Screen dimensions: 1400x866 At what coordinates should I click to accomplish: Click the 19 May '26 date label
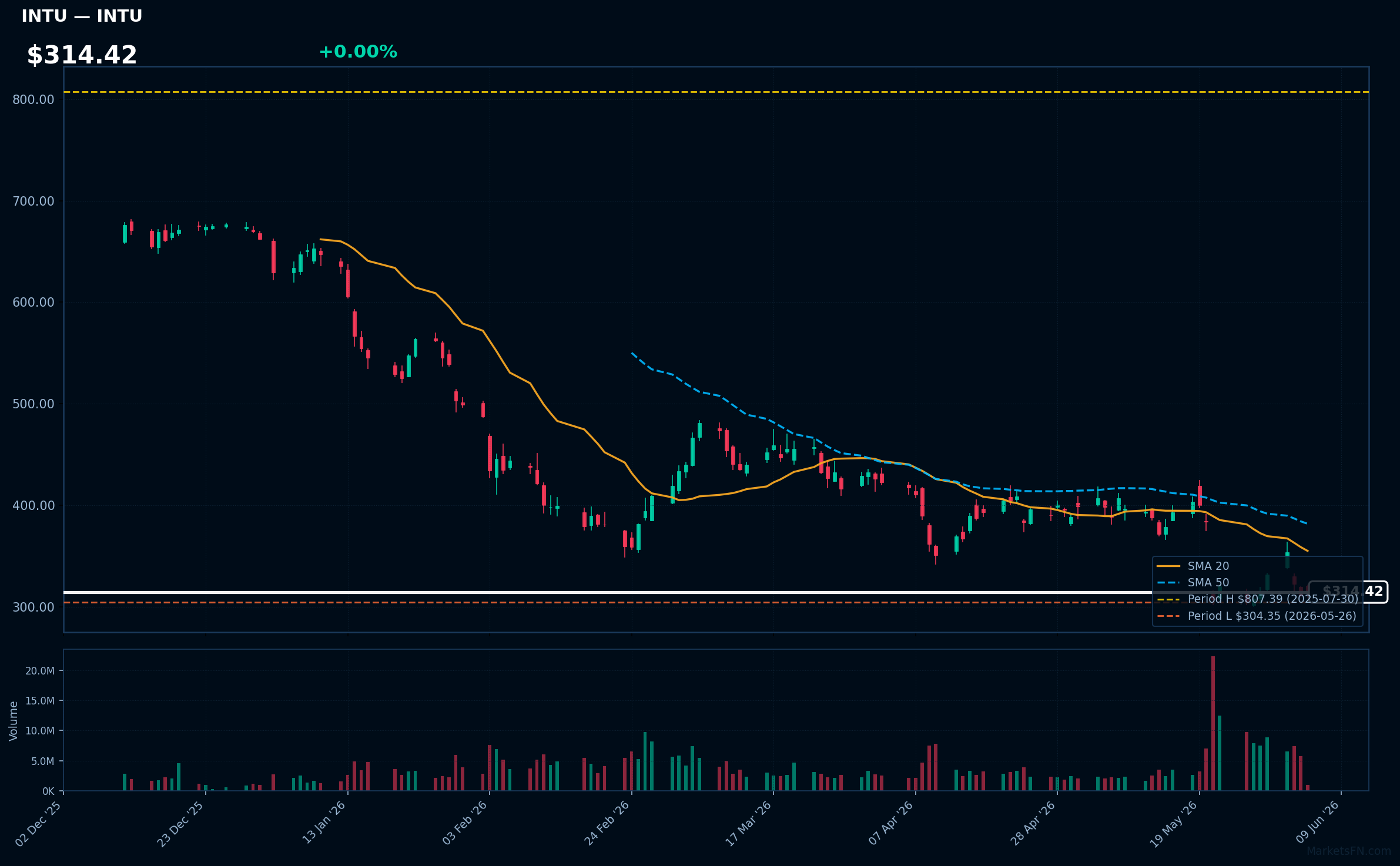click(1173, 824)
